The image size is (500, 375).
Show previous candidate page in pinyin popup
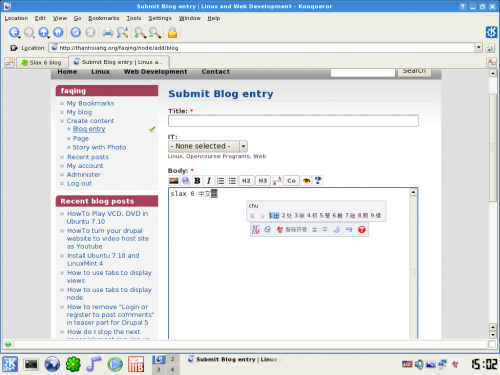pyautogui.click(x=252, y=216)
